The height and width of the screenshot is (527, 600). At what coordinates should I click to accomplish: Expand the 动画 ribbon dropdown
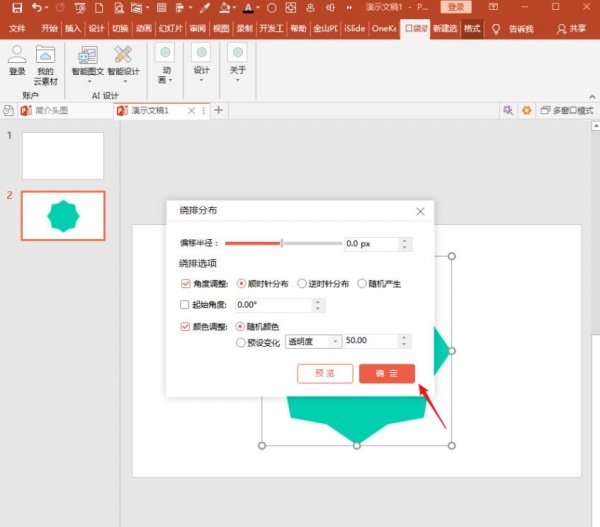(x=165, y=75)
